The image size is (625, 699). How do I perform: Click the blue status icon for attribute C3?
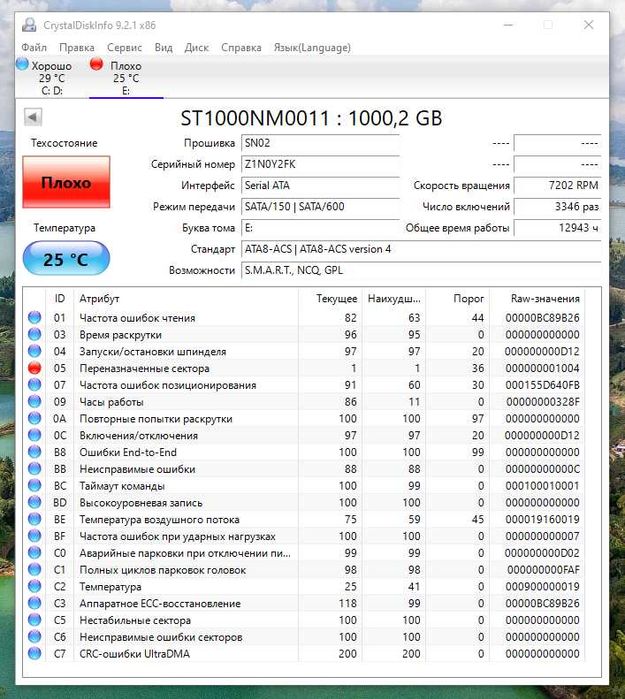(x=34, y=603)
